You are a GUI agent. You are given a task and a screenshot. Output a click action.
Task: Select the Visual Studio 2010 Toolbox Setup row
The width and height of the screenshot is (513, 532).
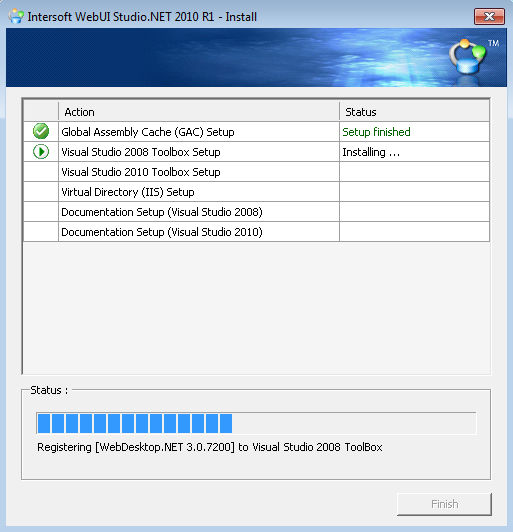(x=256, y=172)
